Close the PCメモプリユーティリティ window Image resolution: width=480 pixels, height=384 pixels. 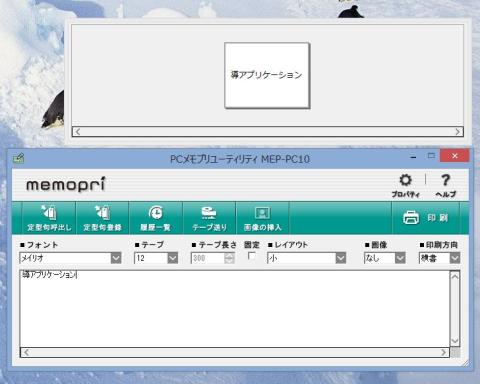455,156
